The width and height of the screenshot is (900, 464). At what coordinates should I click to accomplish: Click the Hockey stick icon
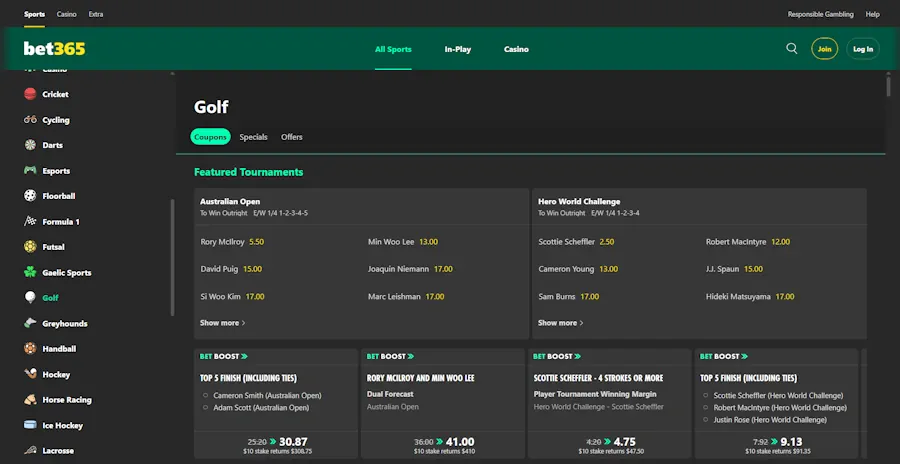click(x=30, y=374)
